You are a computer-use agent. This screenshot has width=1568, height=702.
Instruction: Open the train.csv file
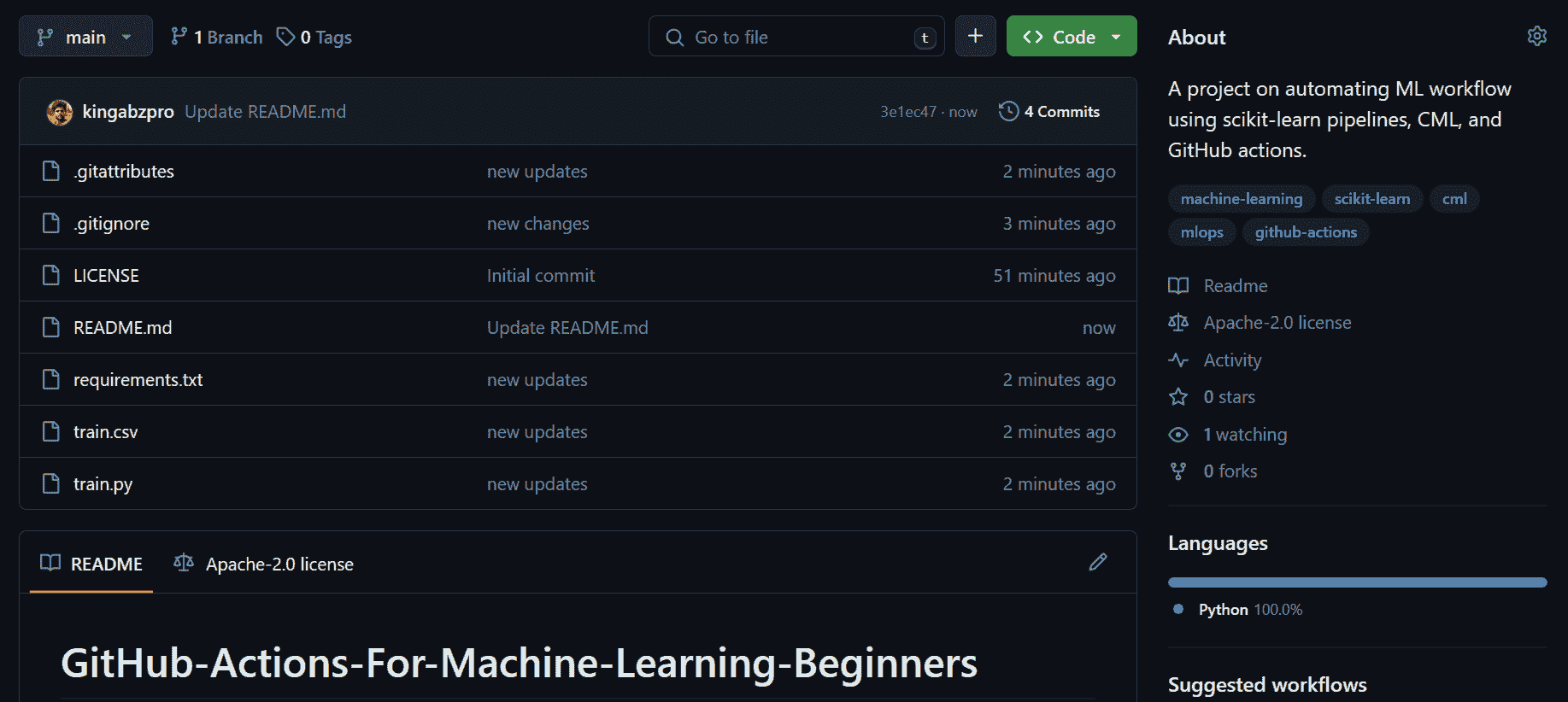click(105, 432)
